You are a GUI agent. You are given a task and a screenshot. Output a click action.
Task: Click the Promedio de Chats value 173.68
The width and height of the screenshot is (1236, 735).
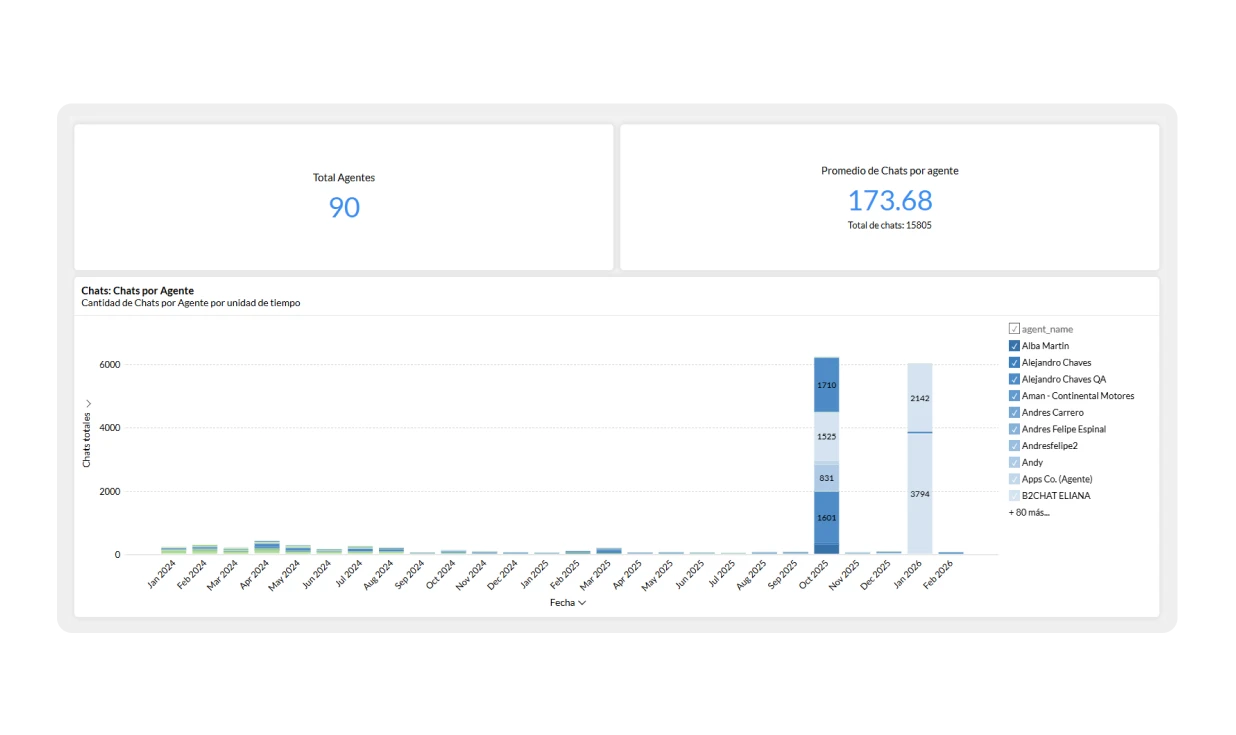coord(889,200)
